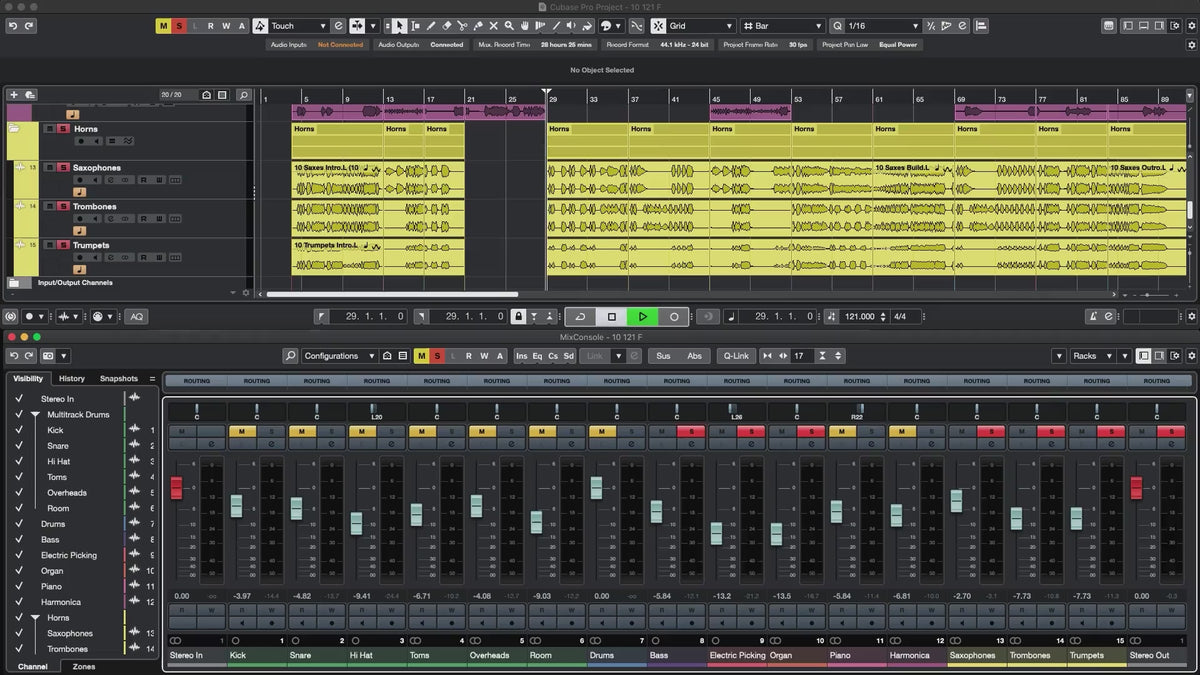The height and width of the screenshot is (675, 1200).
Task: Open the 1/16 quantize preset dropdown
Action: tap(880, 26)
